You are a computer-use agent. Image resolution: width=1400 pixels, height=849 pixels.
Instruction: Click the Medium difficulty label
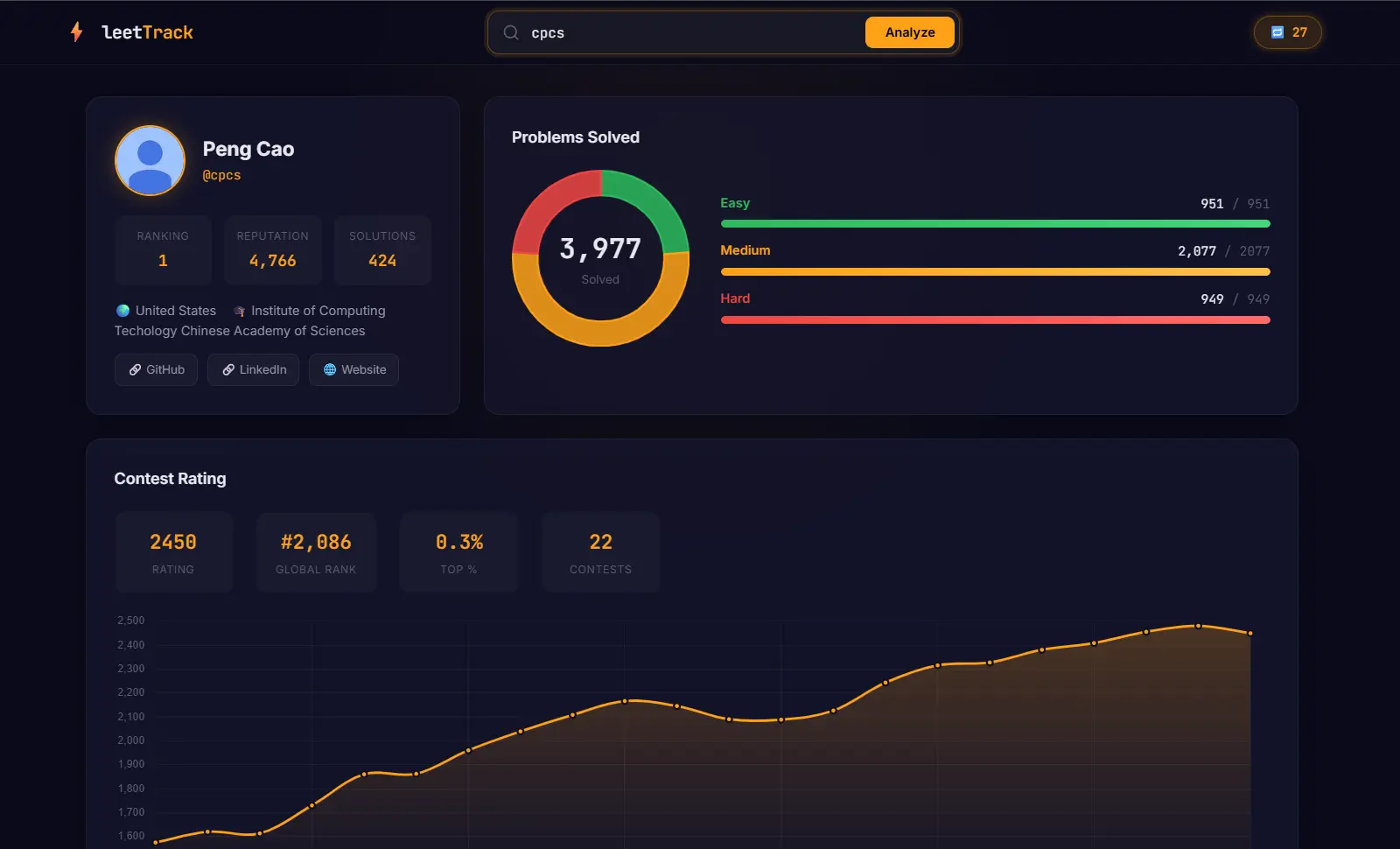745,250
